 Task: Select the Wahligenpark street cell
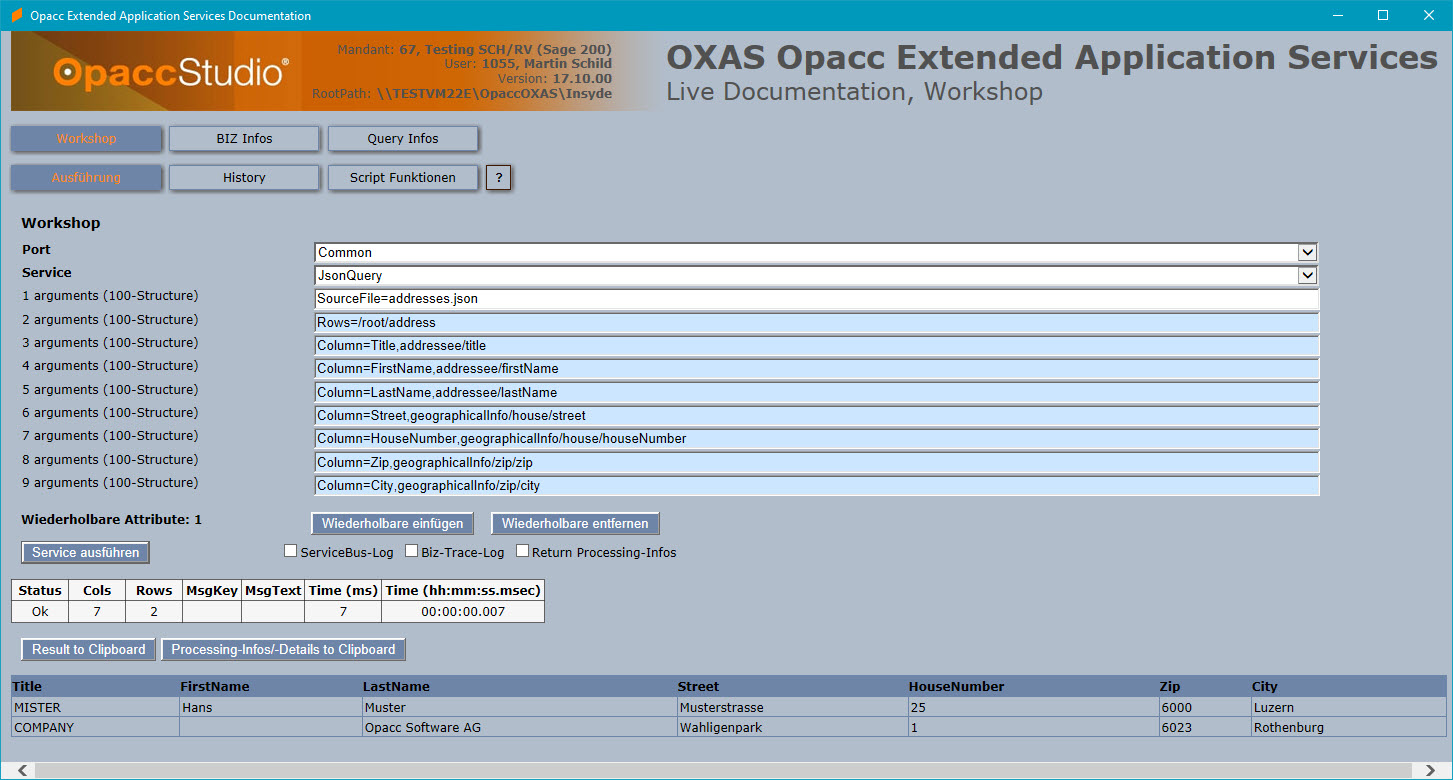tap(792, 727)
